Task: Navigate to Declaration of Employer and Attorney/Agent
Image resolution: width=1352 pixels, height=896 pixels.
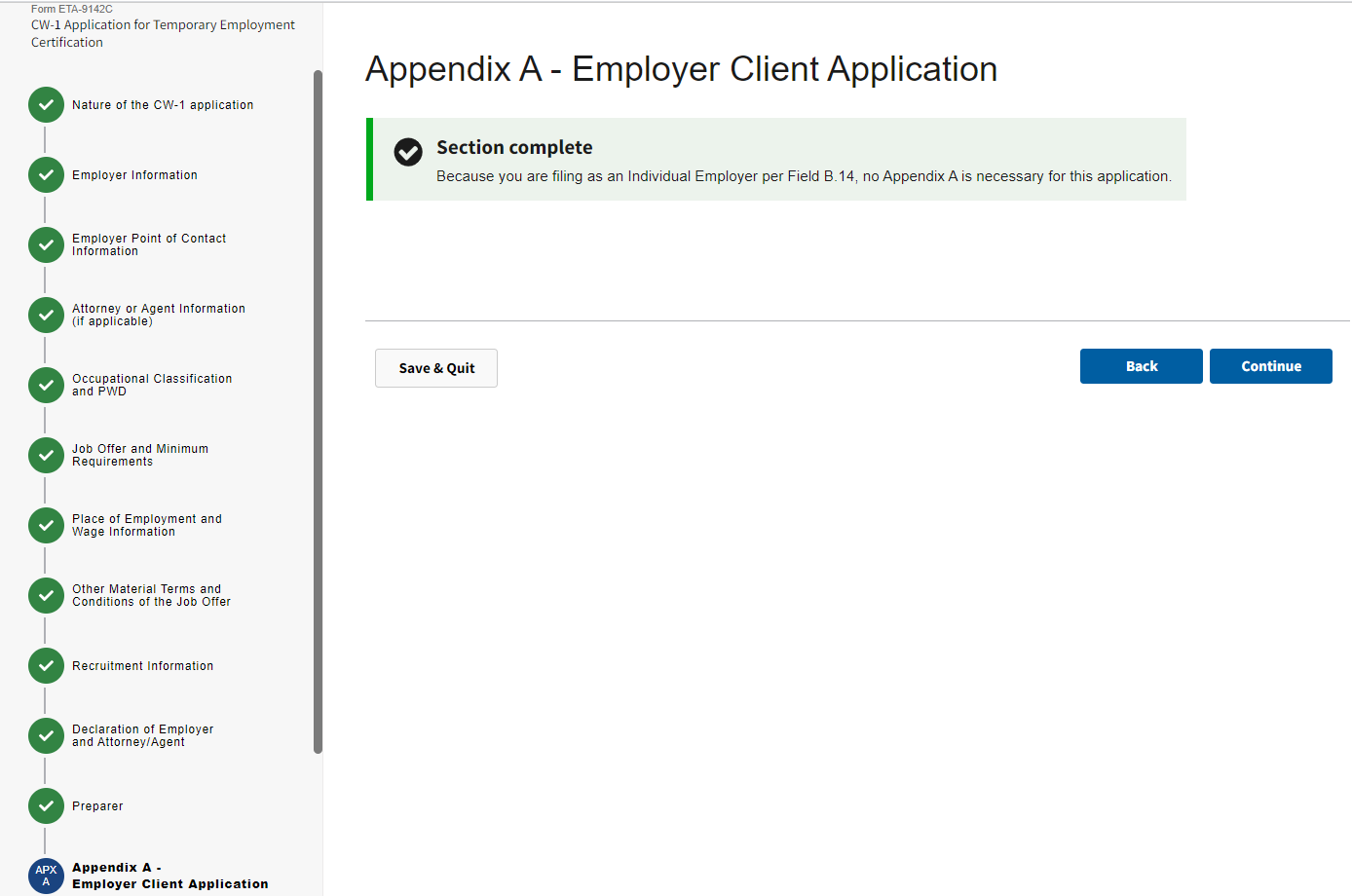Action: click(142, 735)
